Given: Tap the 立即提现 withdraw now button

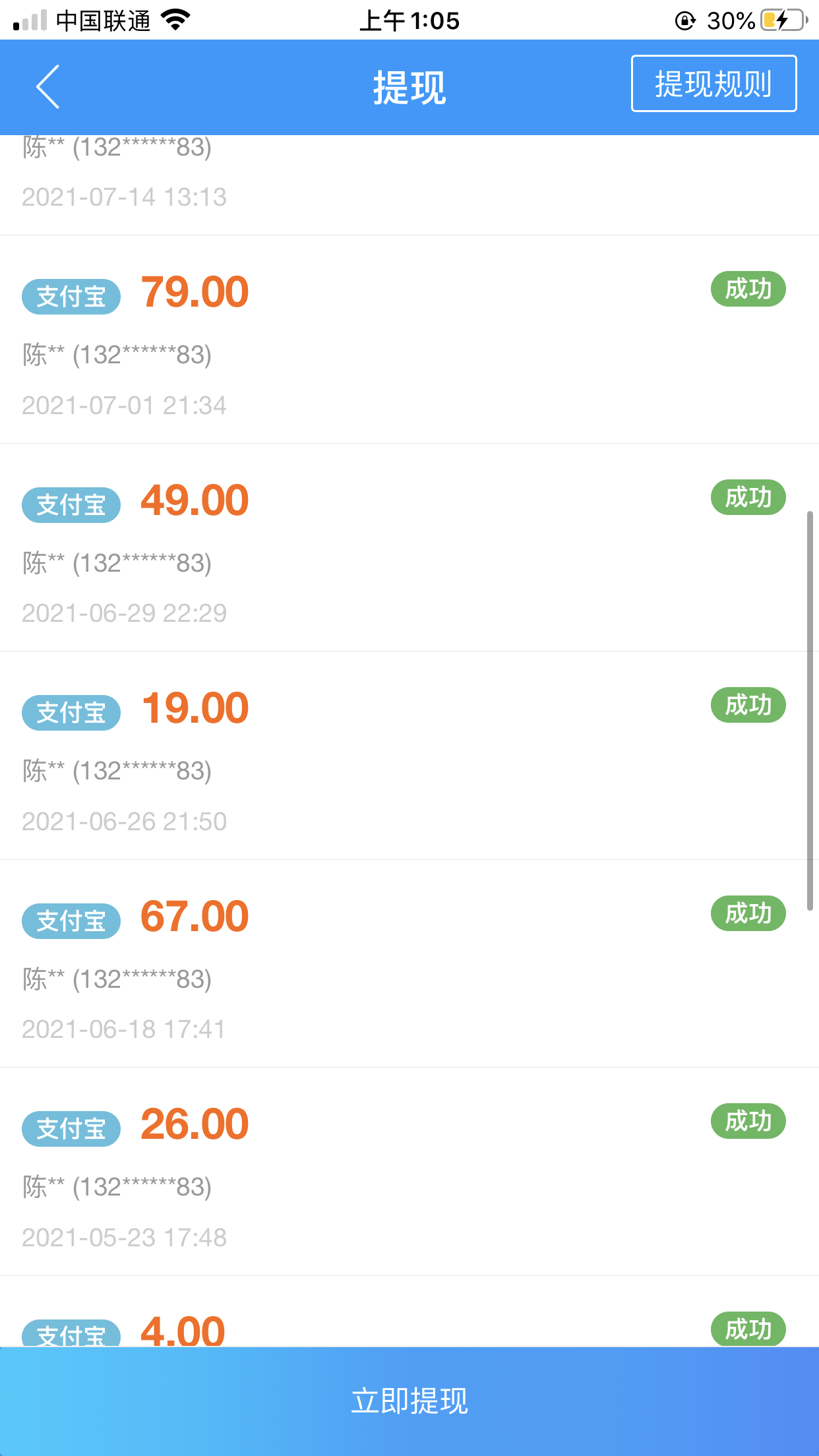Looking at the screenshot, I should (409, 1401).
